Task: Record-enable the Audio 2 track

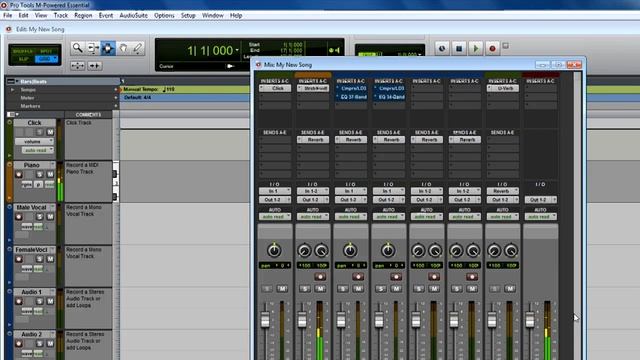Action: (19, 343)
